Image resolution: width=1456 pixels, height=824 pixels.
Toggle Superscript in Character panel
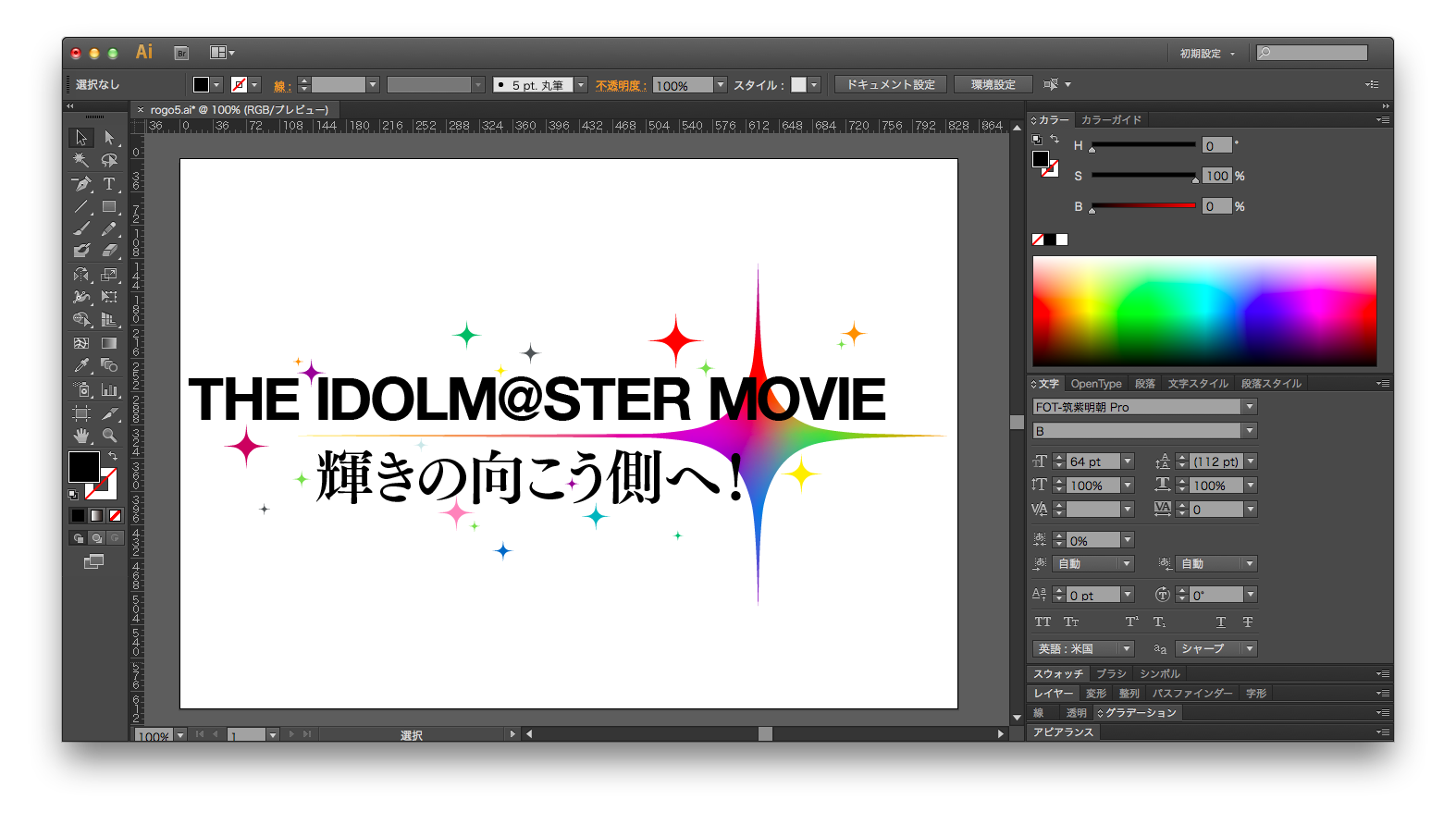tap(1131, 622)
